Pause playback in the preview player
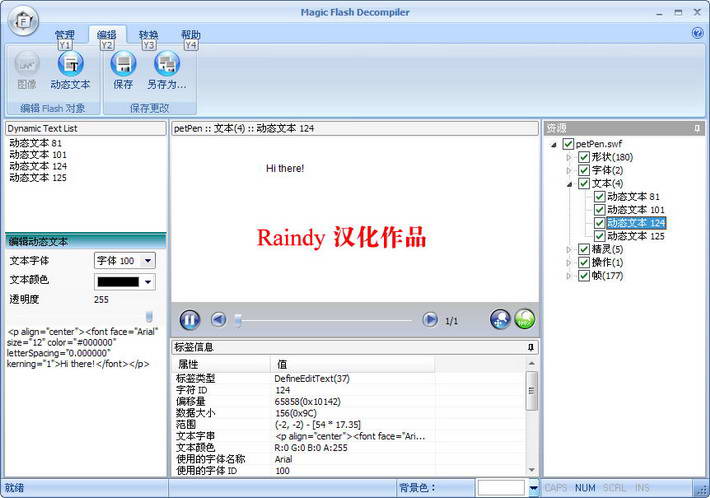710x498 pixels. tap(190, 320)
